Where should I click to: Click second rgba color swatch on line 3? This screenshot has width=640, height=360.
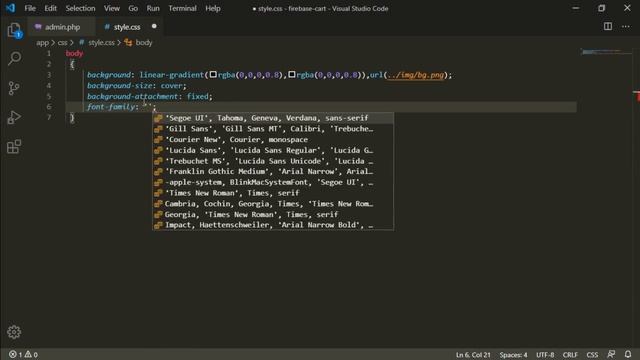pyautogui.click(x=291, y=75)
